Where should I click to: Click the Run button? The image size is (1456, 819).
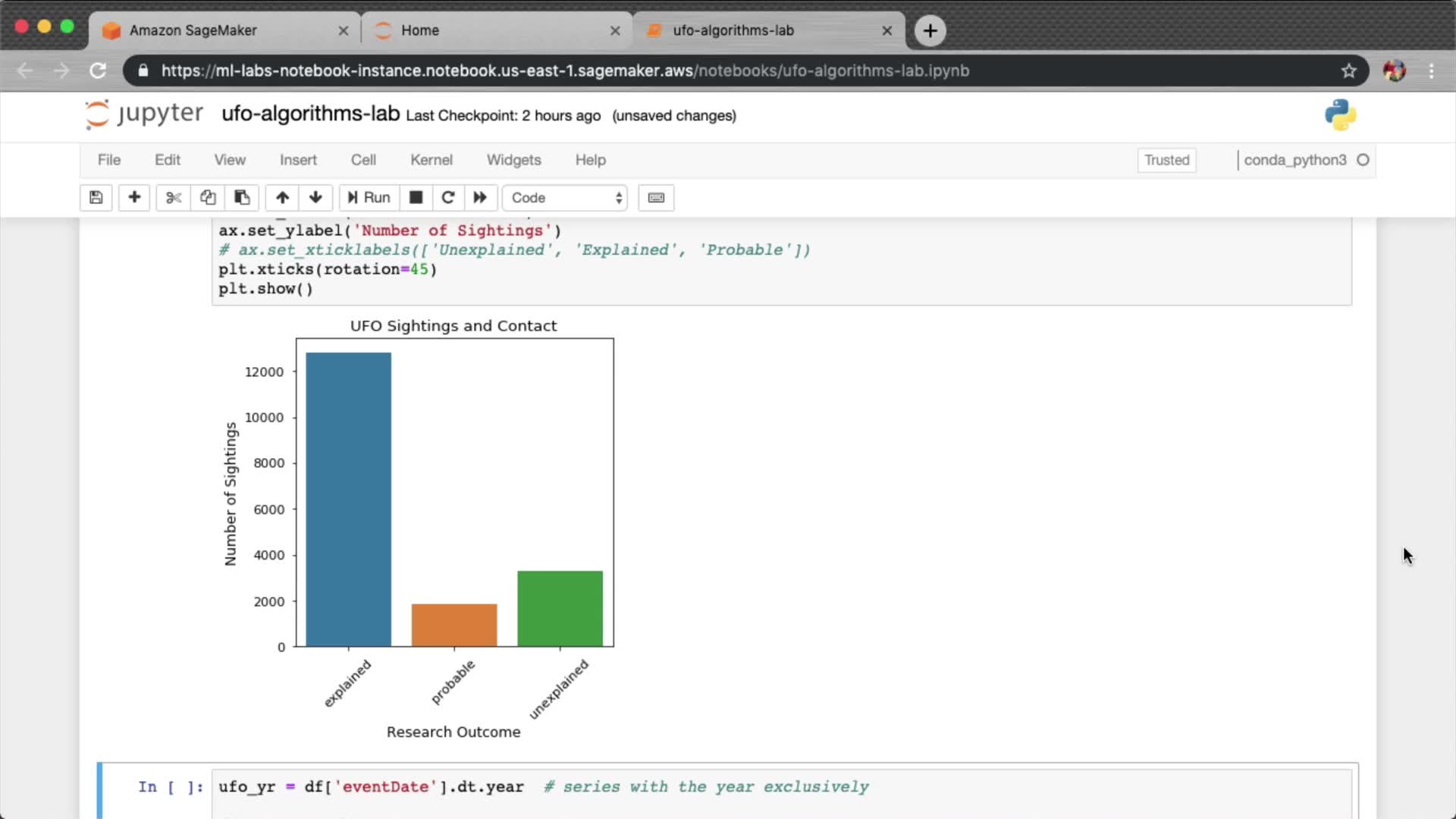[369, 198]
